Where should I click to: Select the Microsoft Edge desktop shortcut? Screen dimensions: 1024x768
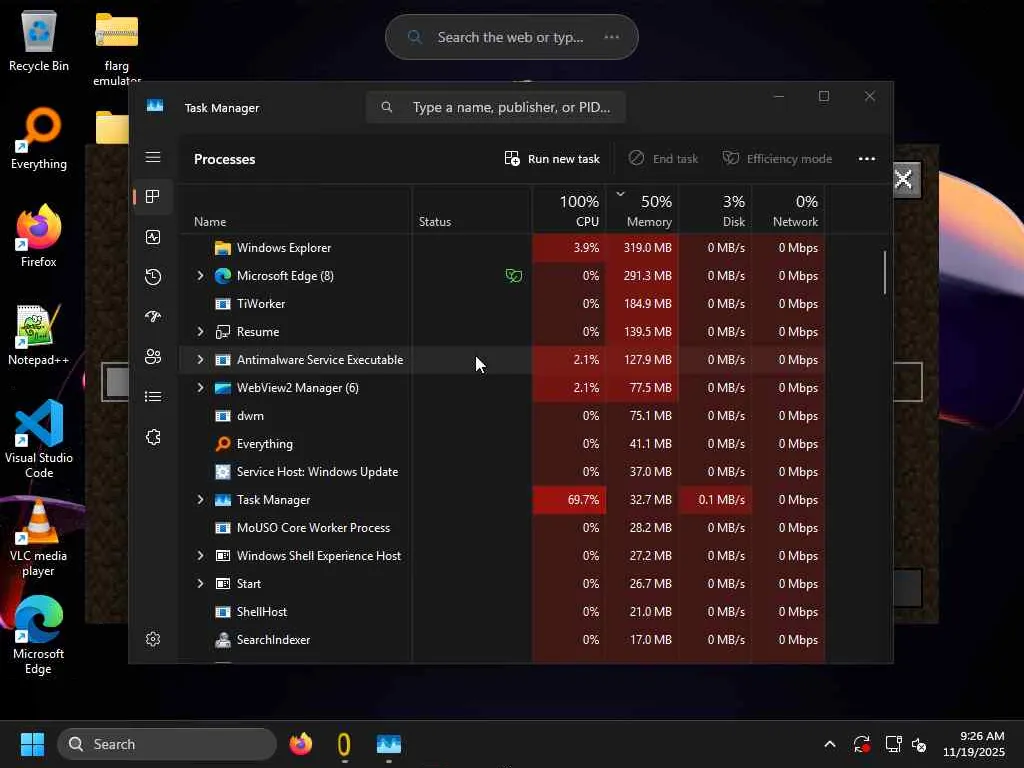39,635
